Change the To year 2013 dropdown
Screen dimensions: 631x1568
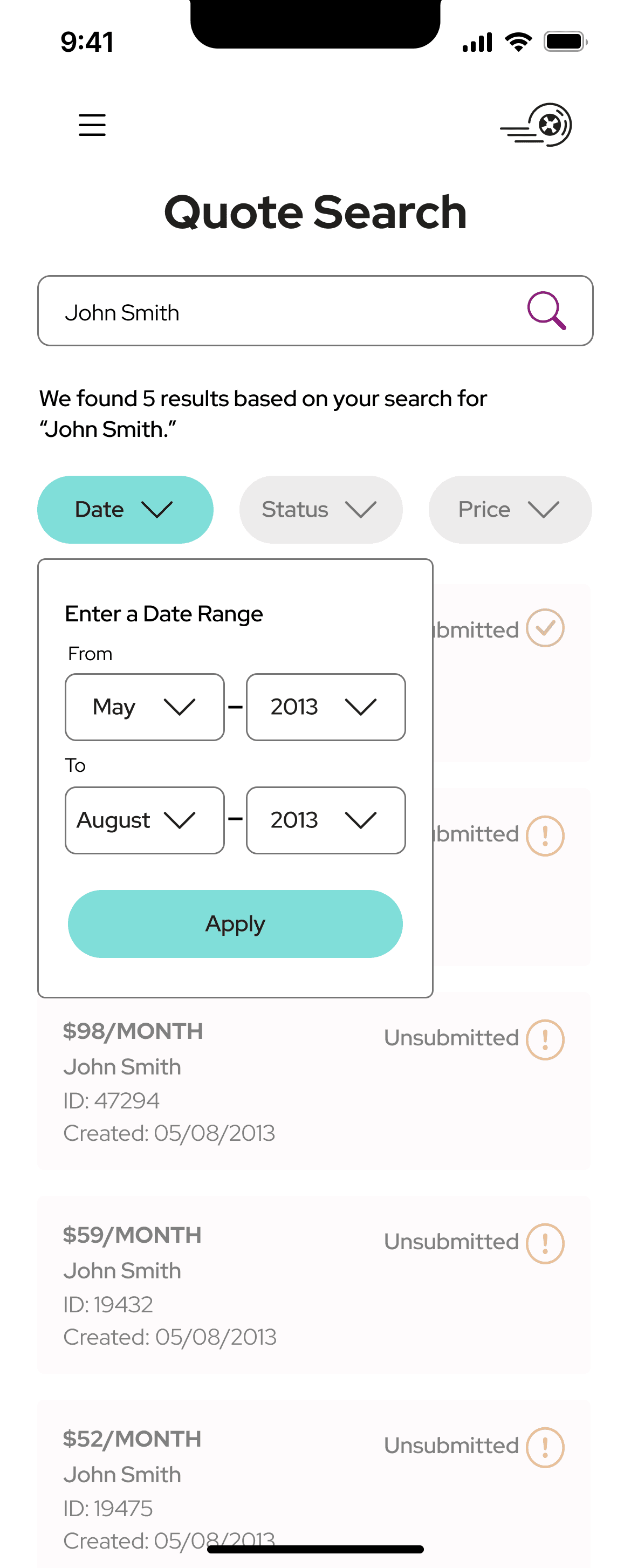[326, 820]
